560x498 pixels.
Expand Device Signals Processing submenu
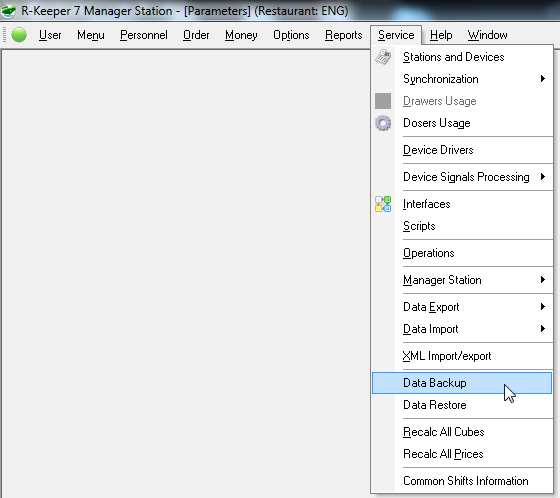[542, 176]
